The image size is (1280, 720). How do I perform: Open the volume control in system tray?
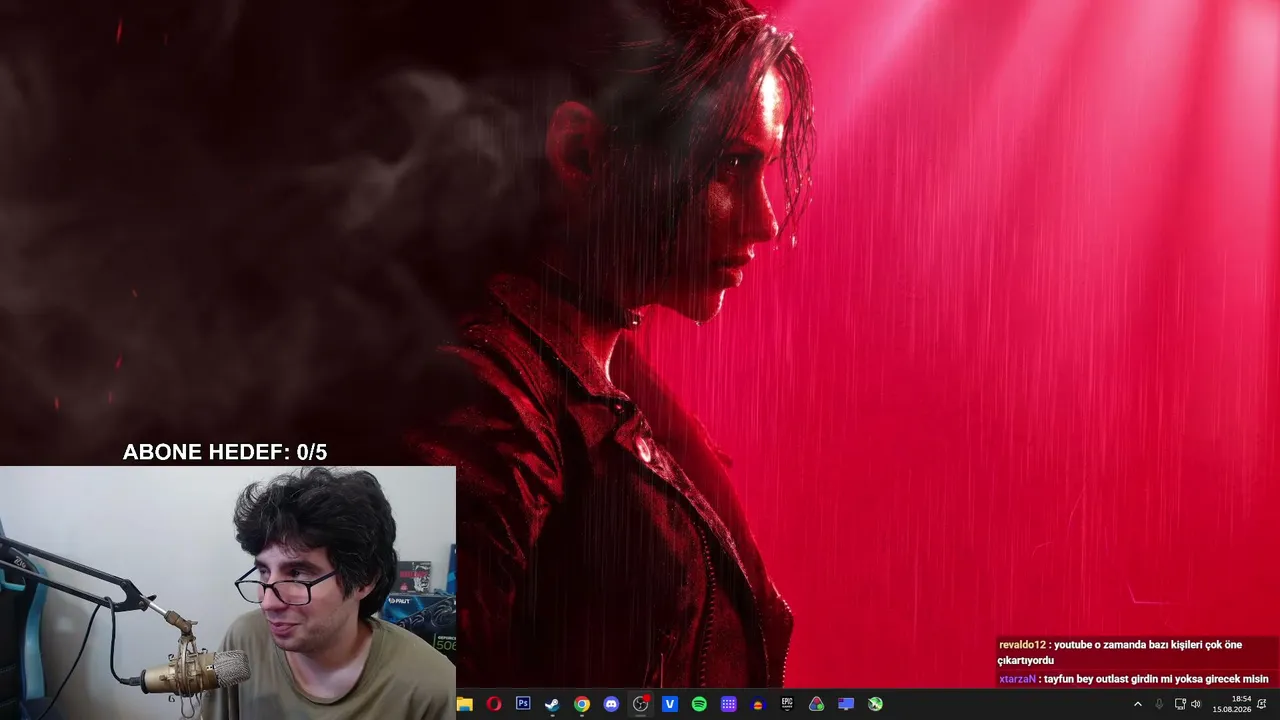(1196, 704)
